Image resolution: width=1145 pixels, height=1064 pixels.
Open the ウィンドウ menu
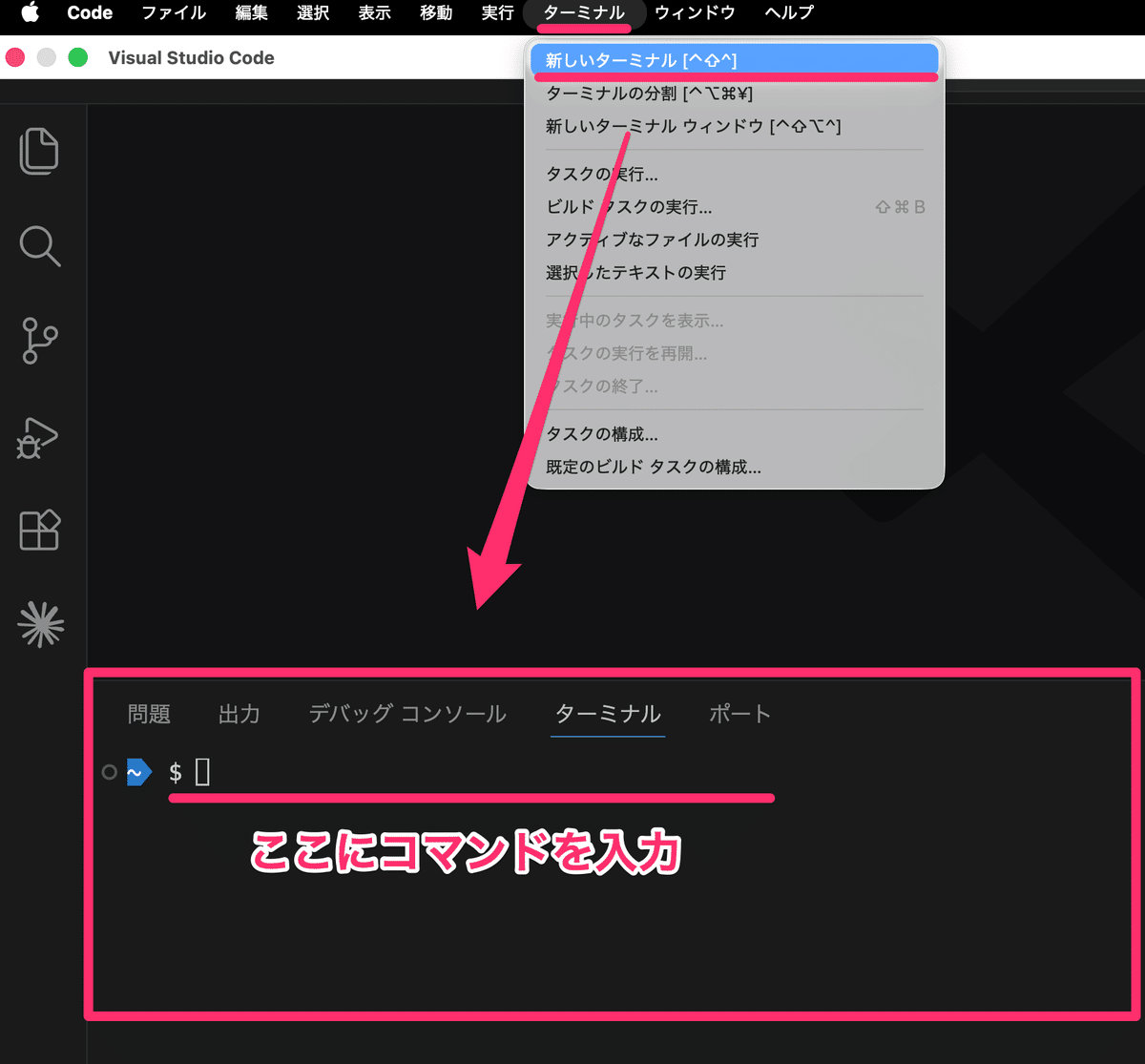tap(695, 12)
